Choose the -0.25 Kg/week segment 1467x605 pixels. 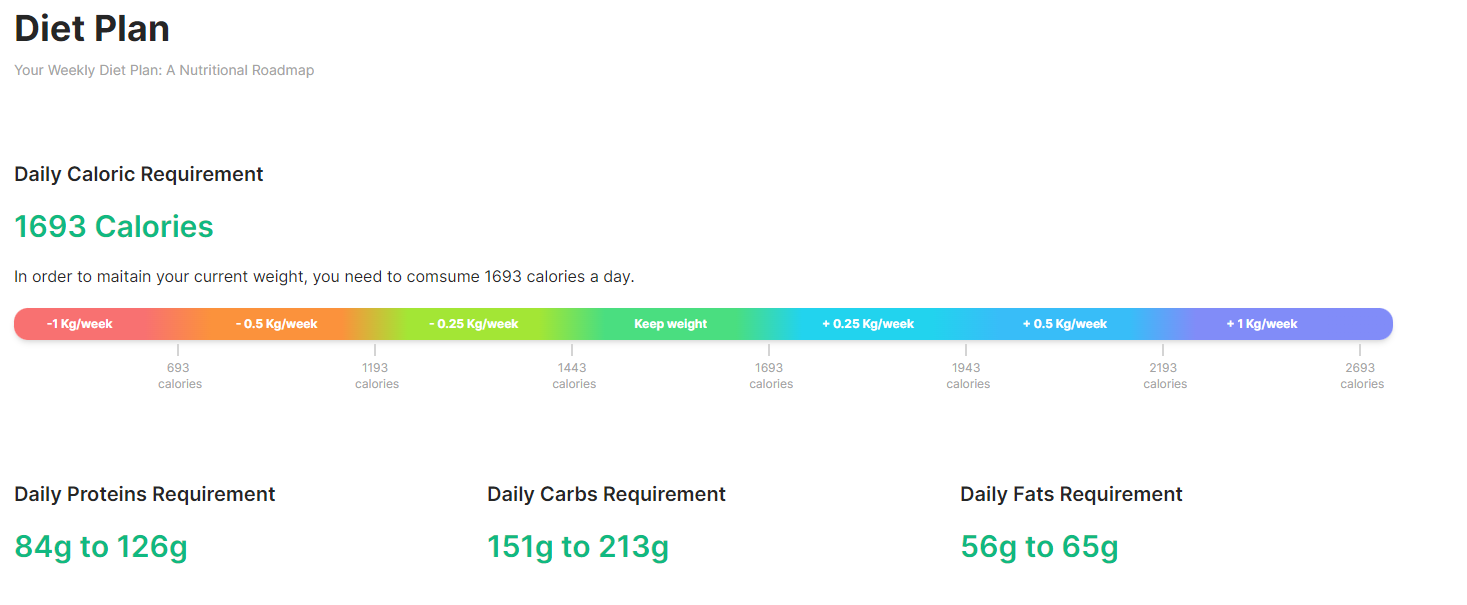[474, 324]
